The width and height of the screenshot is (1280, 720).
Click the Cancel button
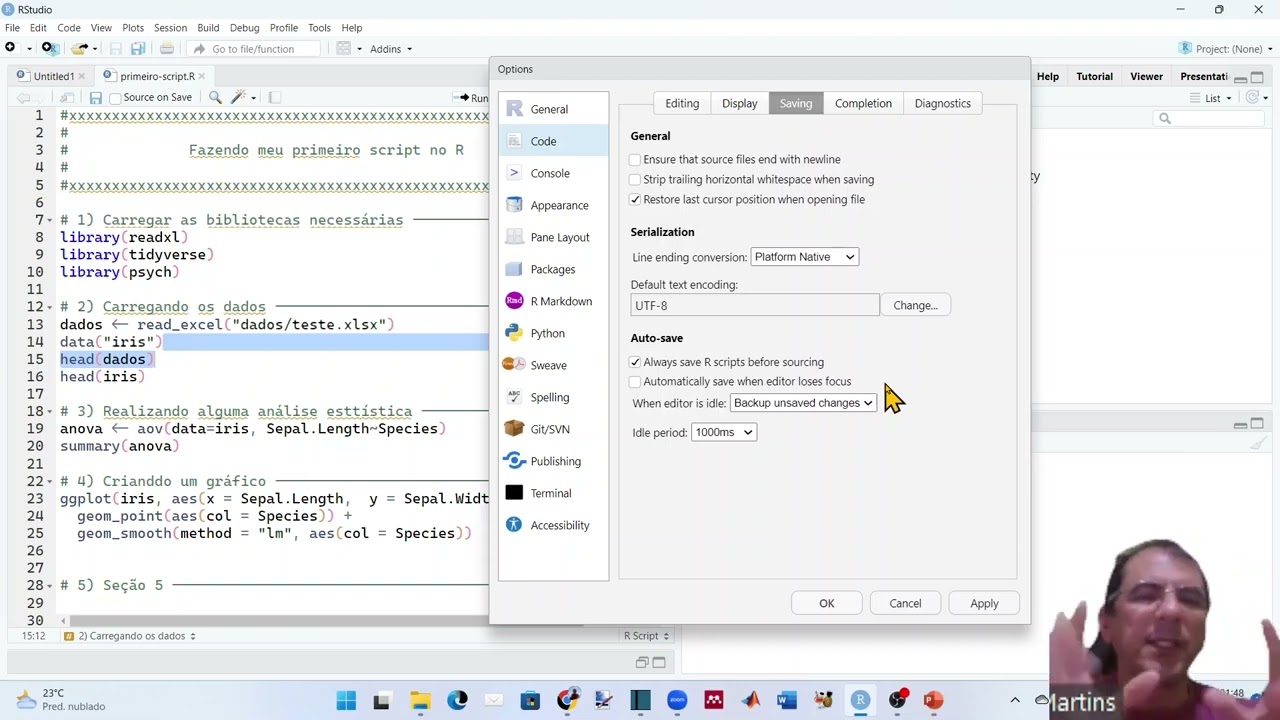point(905,603)
